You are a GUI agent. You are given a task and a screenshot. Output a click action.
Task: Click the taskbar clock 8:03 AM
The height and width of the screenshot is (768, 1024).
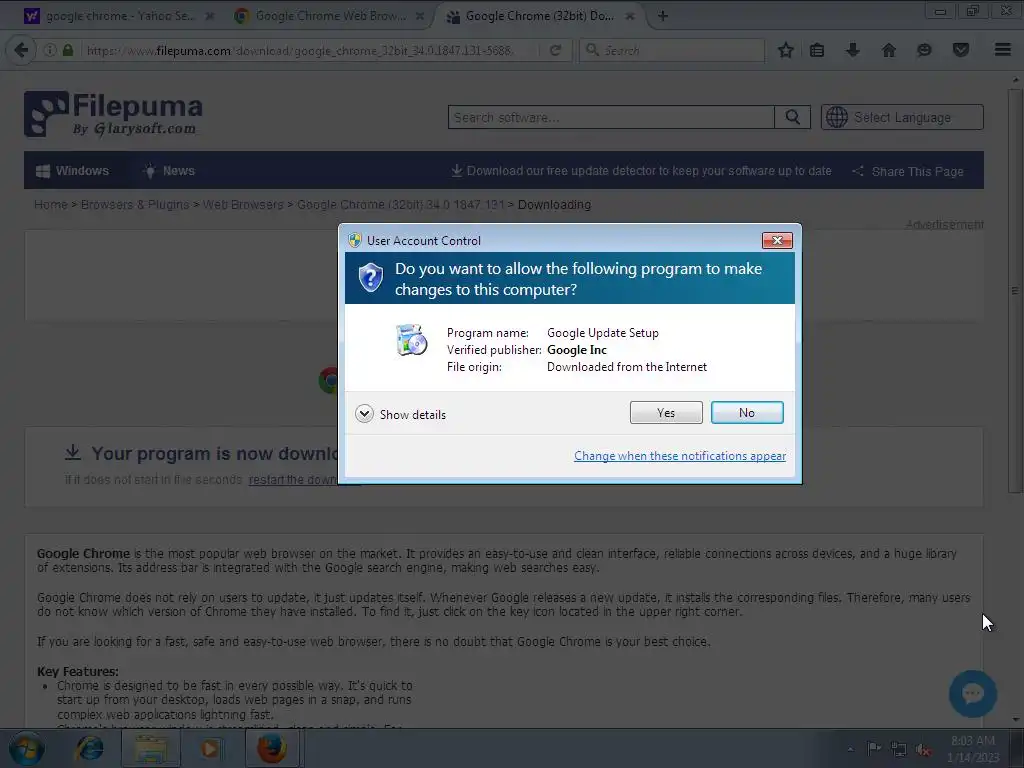972,748
